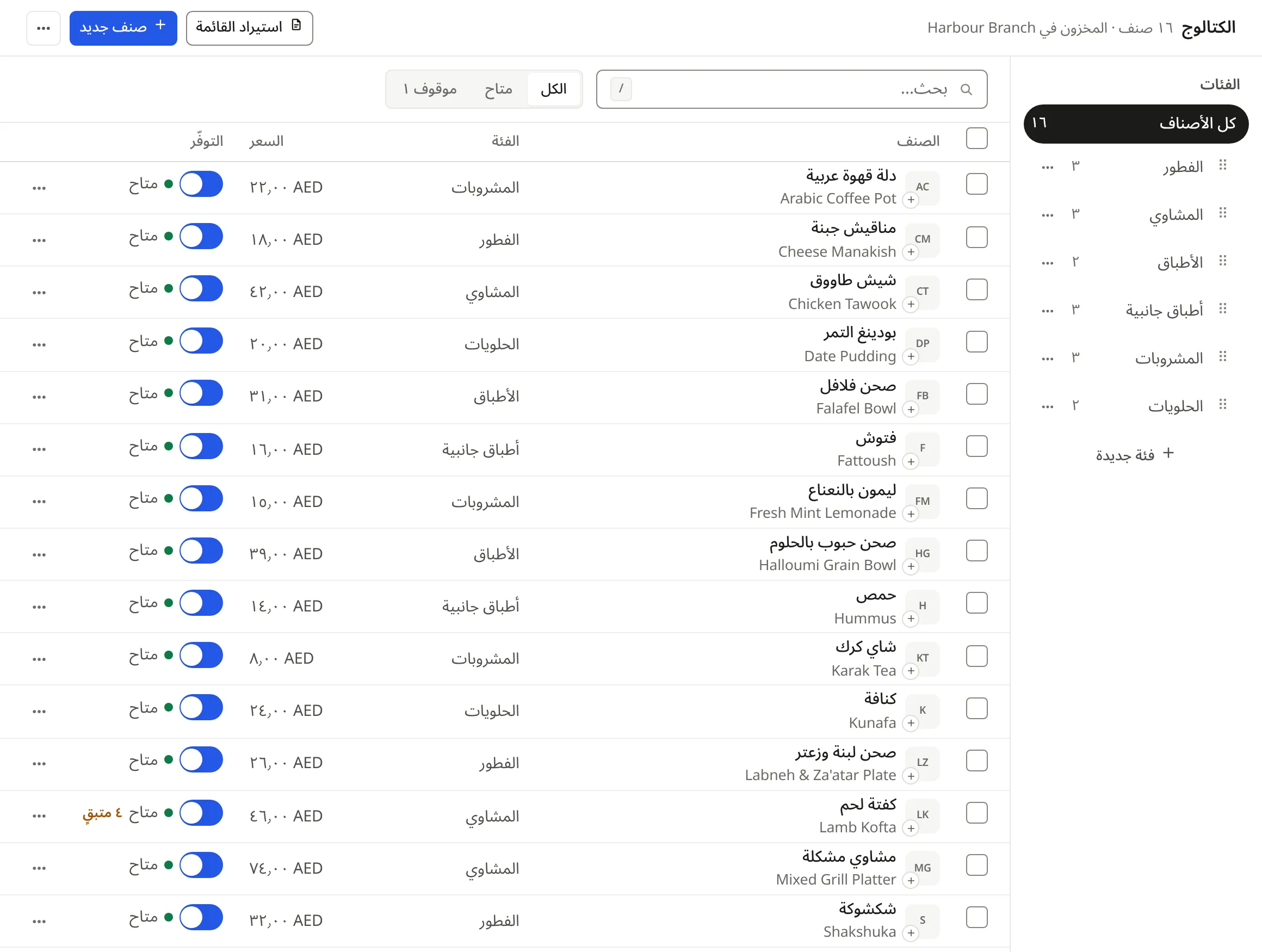Click the plus badge on Falafel Bowl
Image resolution: width=1262 pixels, height=952 pixels.
tap(911, 409)
